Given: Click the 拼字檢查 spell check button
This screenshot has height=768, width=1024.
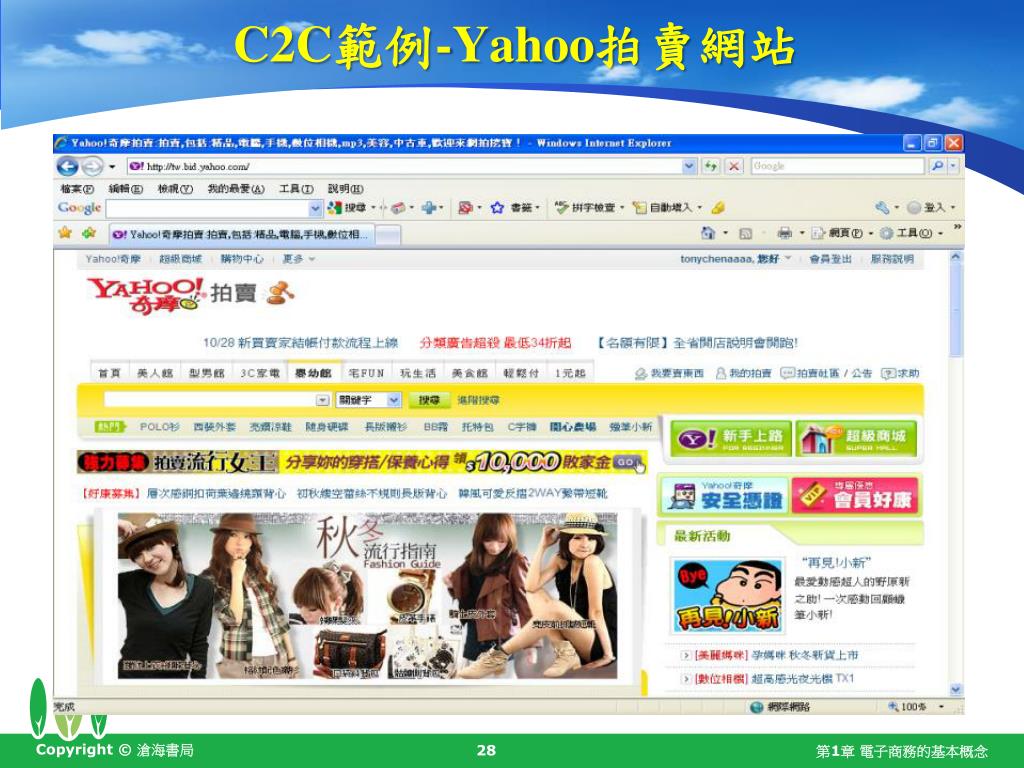Looking at the screenshot, I should pyautogui.click(x=585, y=208).
